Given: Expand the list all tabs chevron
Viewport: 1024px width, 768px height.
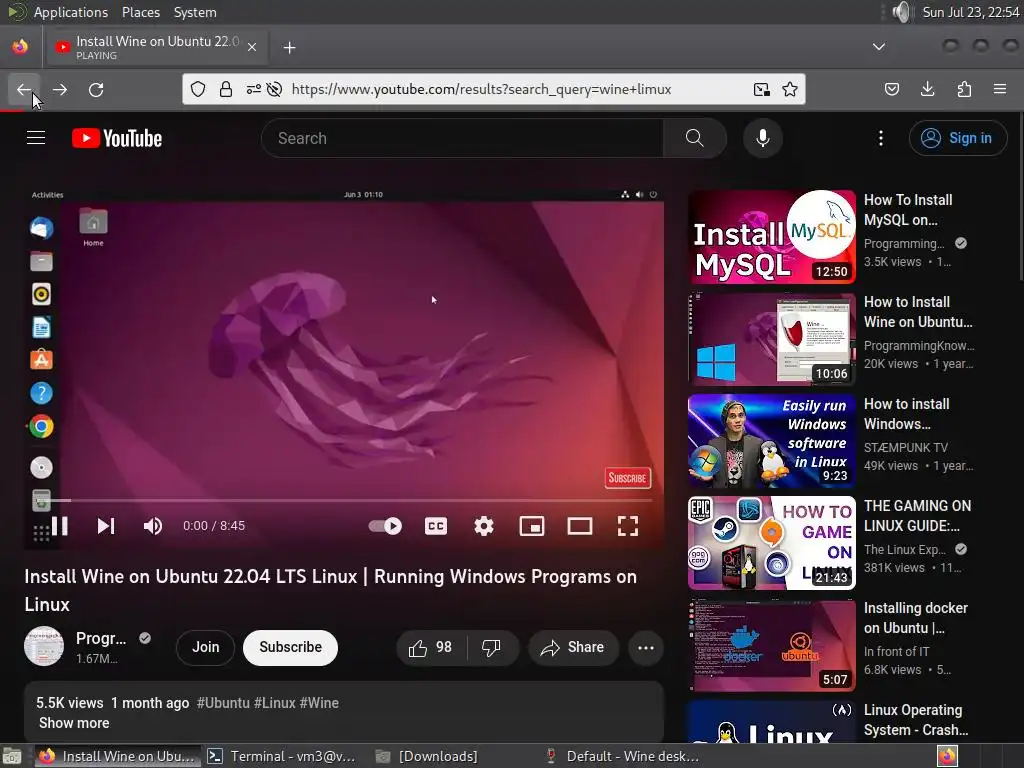Looking at the screenshot, I should [879, 47].
